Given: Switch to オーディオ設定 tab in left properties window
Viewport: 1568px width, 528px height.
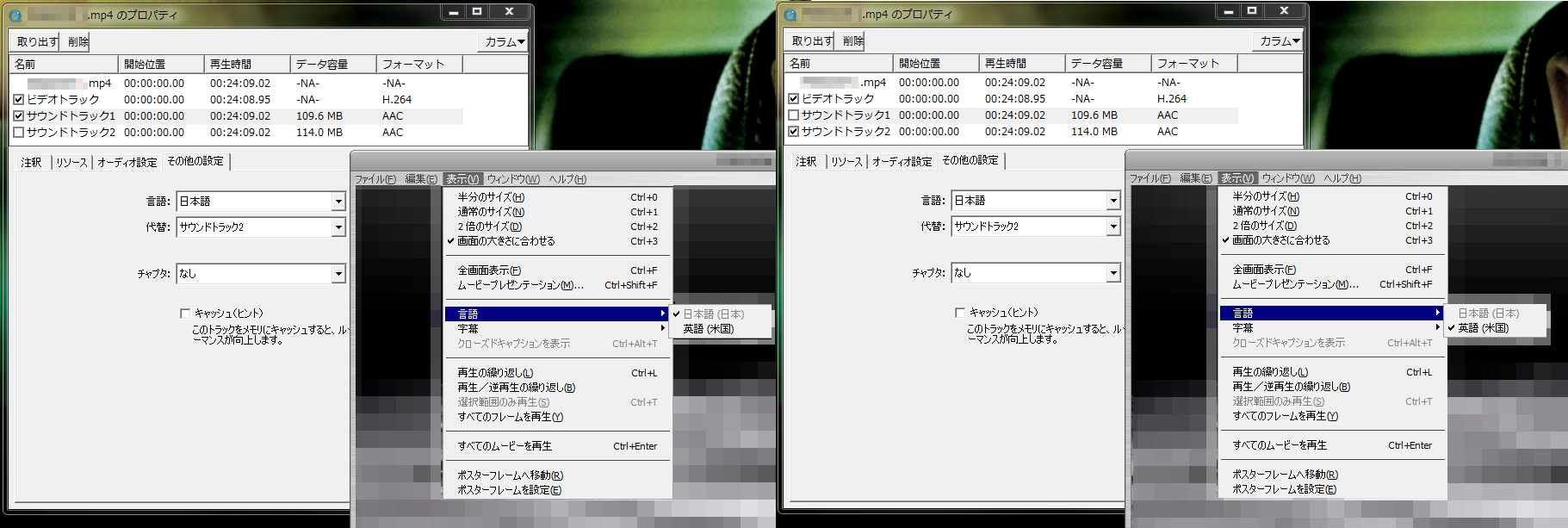Looking at the screenshot, I should 127,162.
